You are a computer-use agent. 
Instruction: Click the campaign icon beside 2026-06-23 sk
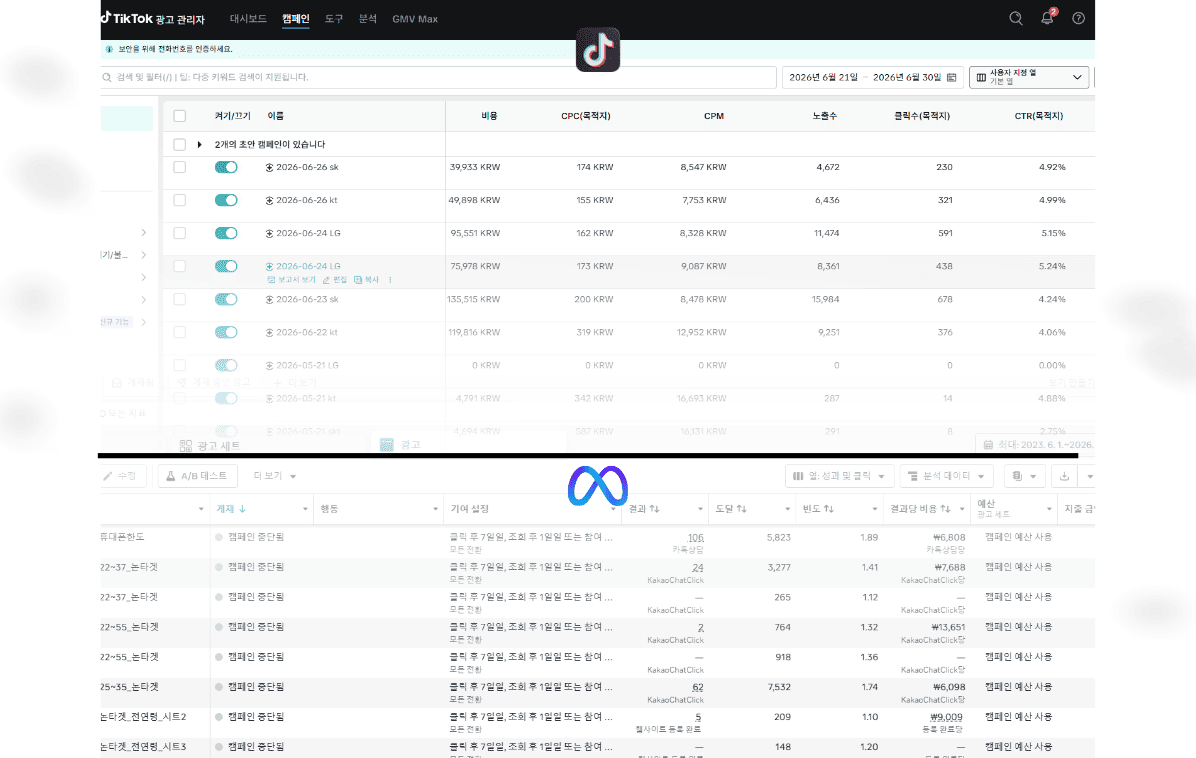(x=269, y=300)
